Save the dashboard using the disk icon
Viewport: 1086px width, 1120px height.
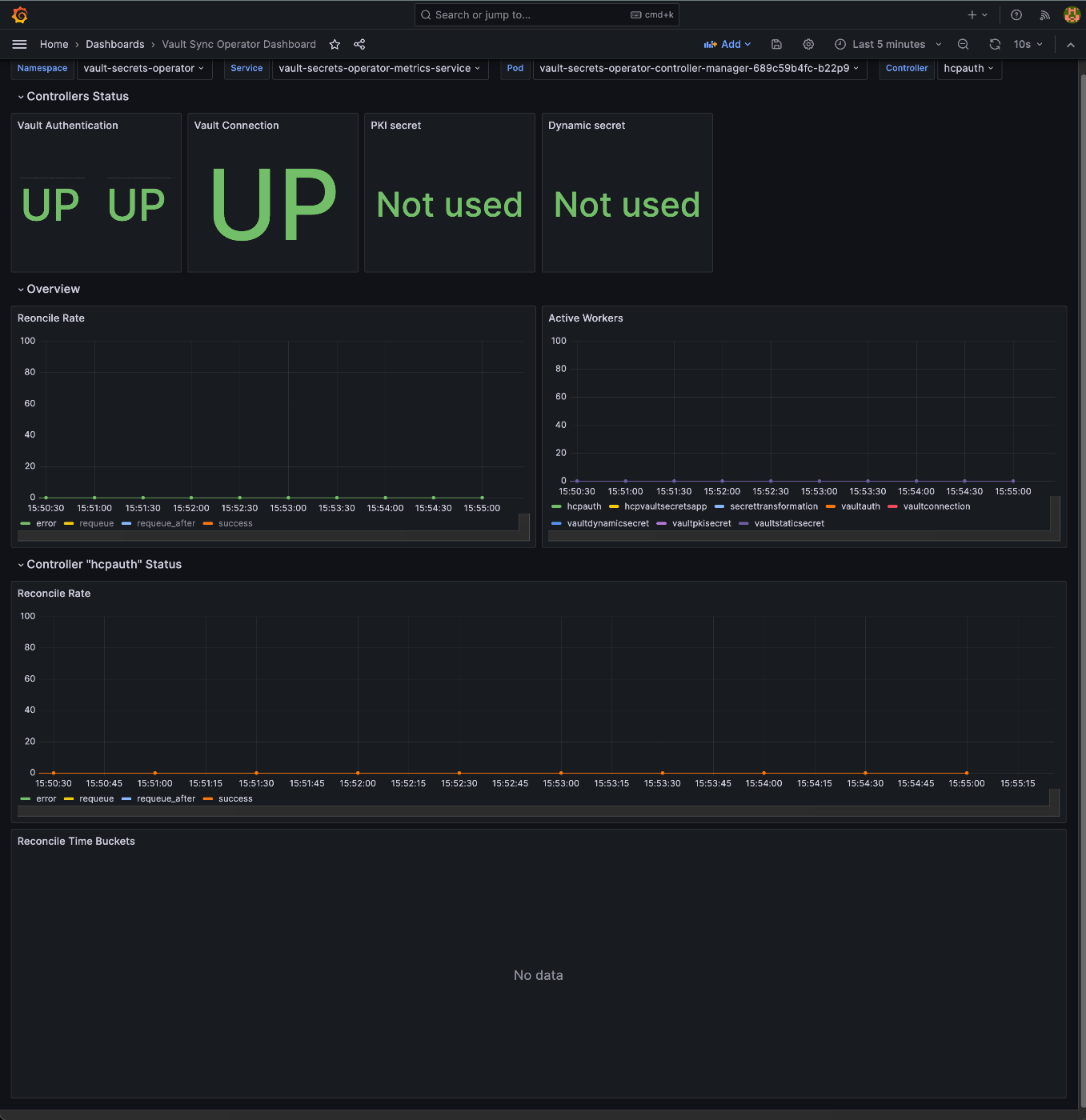776,44
